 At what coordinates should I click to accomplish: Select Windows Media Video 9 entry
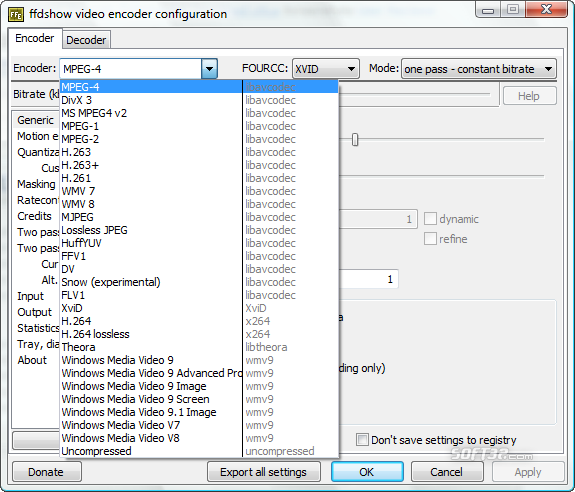(198, 360)
